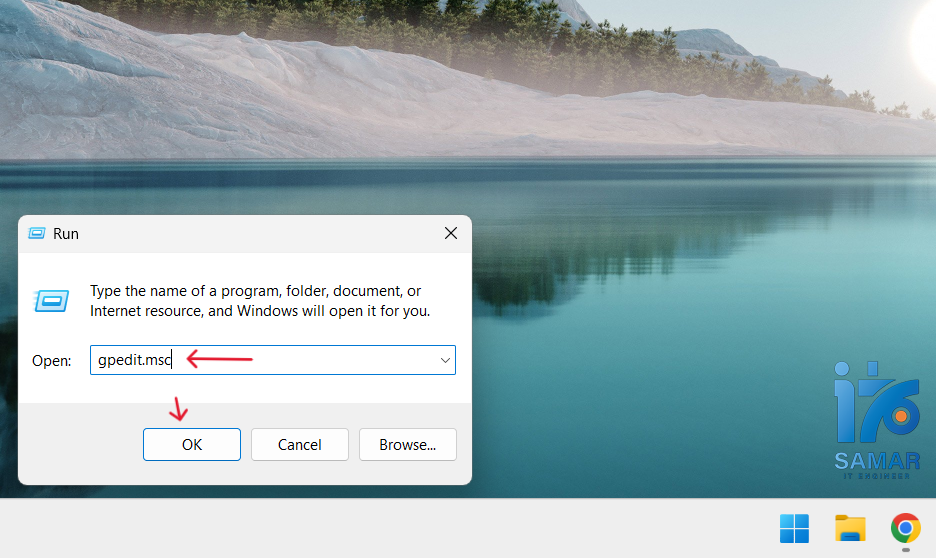Screen dimensions: 936x558
Task: Click the red down arrow above OK
Action: click(178, 409)
